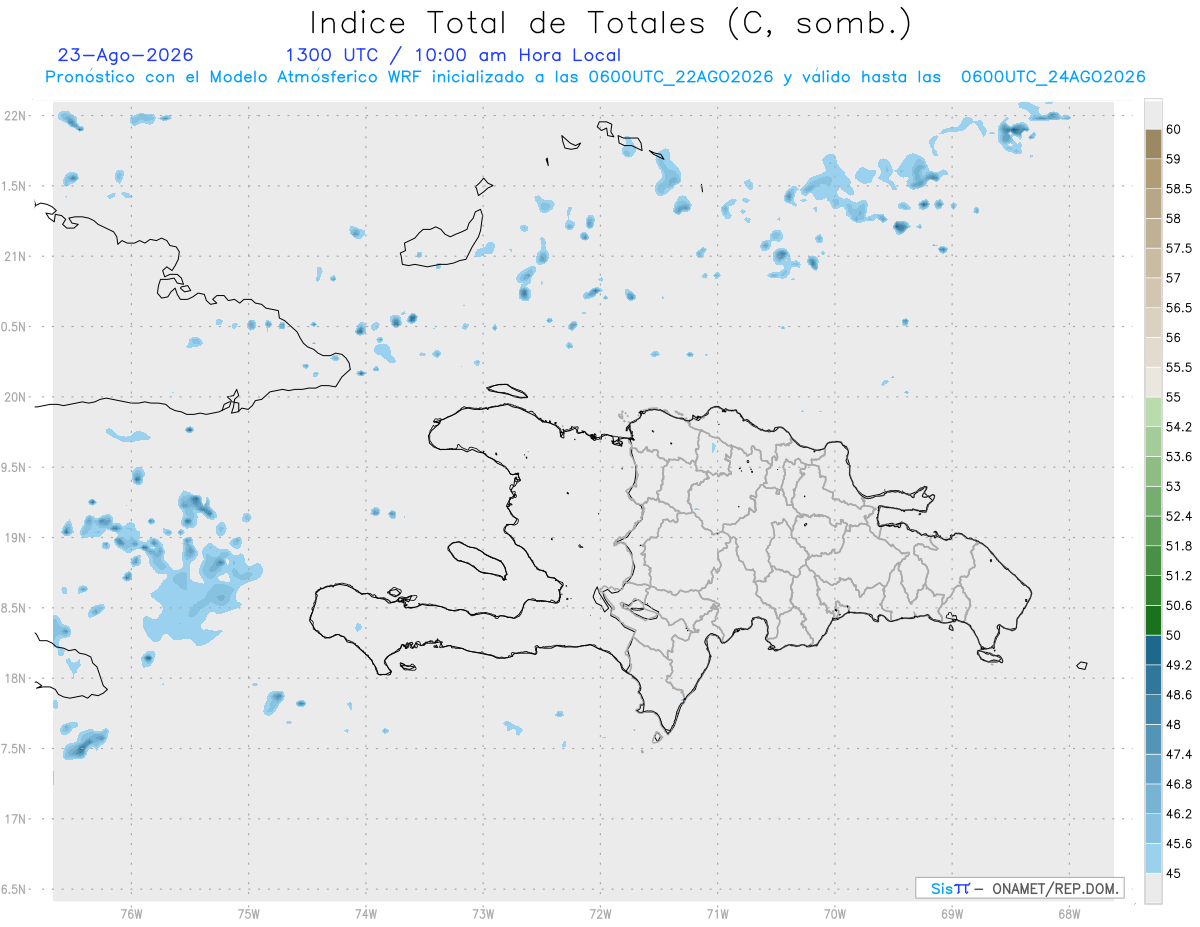Pick the dark brown legend swatch between 59 and 60
The image size is (1200, 927).
pyautogui.click(x=1153, y=144)
